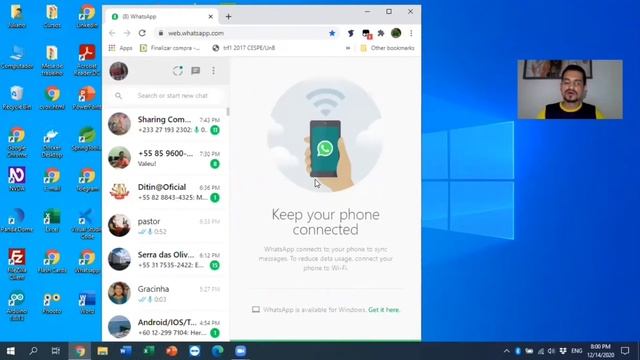Open Chrome's three-dot menu

(x=411, y=33)
